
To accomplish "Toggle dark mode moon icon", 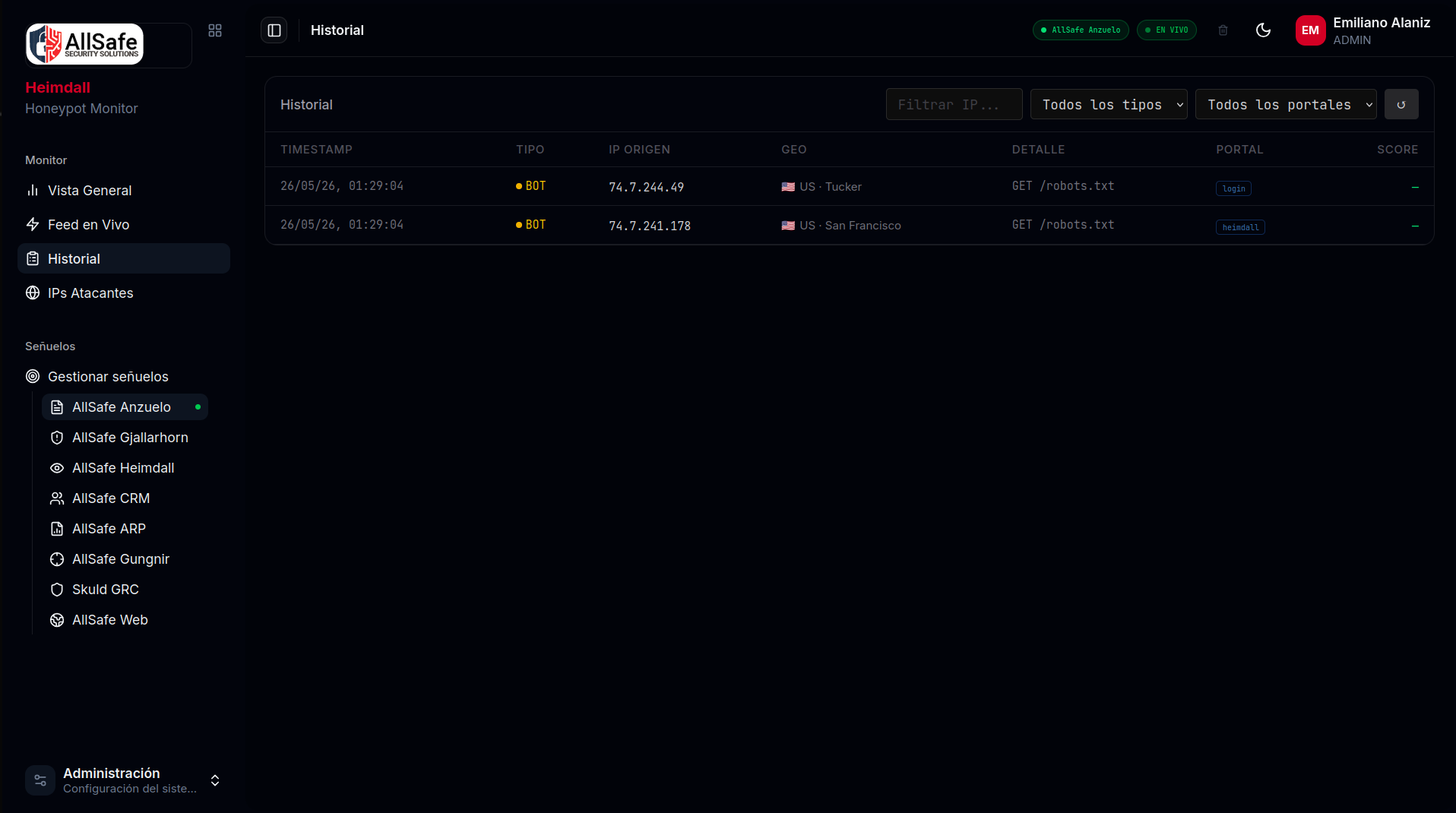I will click(1263, 30).
